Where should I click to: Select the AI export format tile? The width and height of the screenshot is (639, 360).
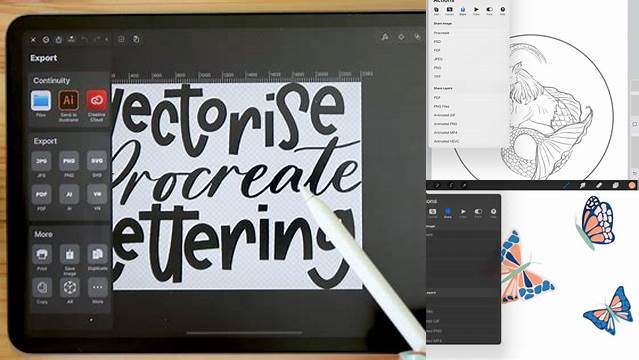tap(69, 194)
